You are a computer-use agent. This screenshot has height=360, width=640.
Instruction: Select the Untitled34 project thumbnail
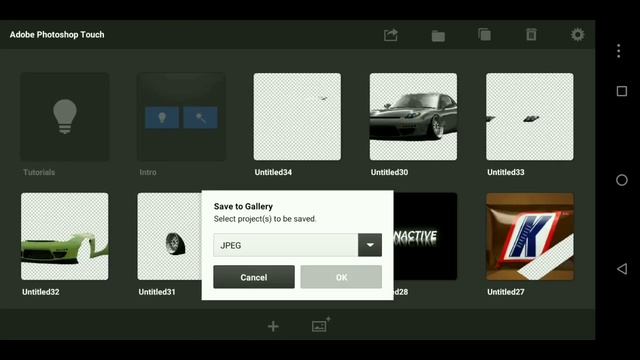click(x=297, y=117)
